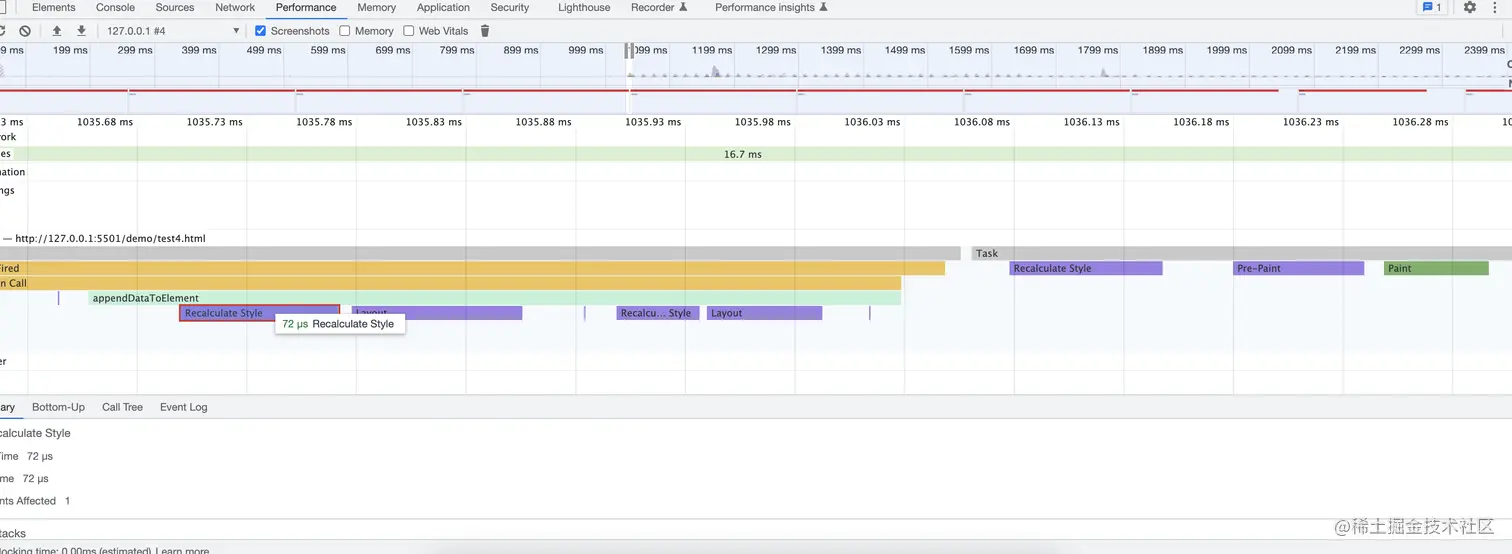This screenshot has width=1512, height=554.
Task: Collapse the test4.html main thread track
Action: coord(7,239)
